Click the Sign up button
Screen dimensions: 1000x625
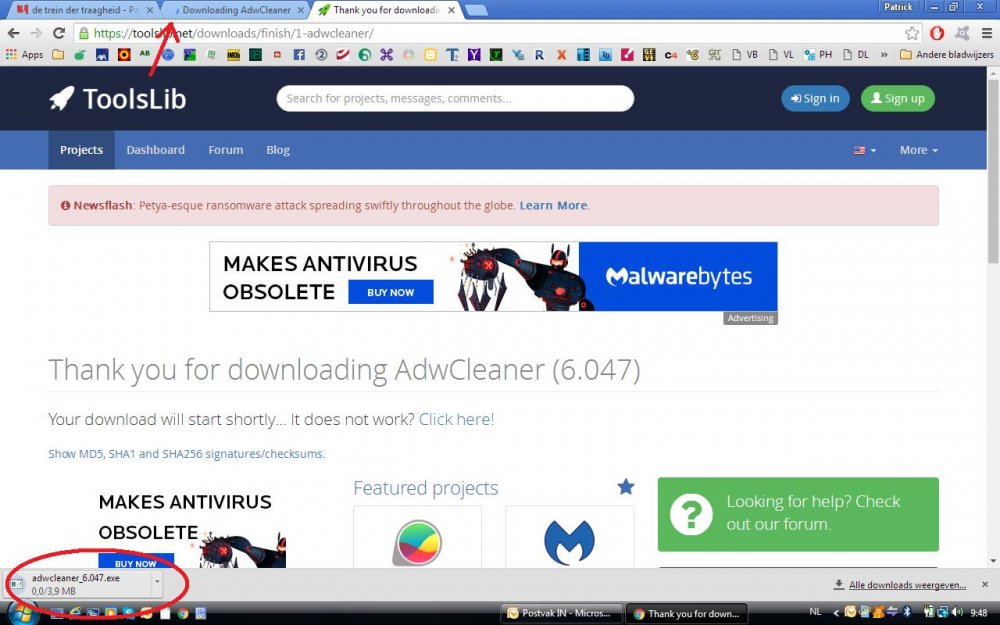[x=897, y=98]
